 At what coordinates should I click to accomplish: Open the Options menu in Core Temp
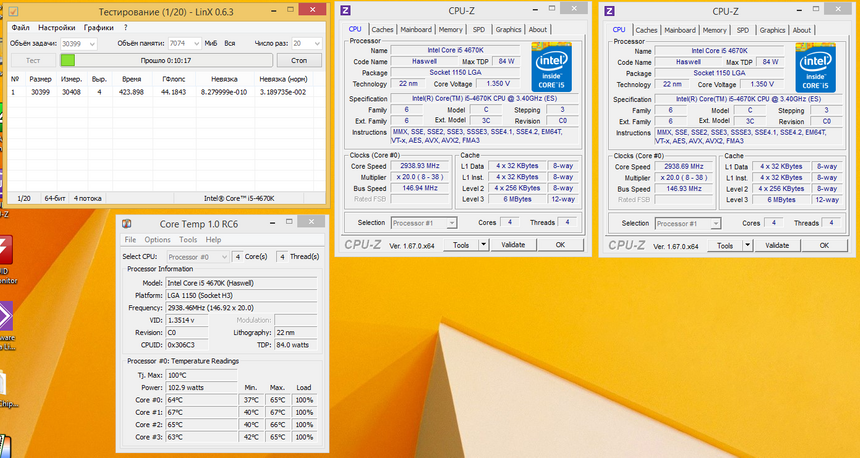157,240
